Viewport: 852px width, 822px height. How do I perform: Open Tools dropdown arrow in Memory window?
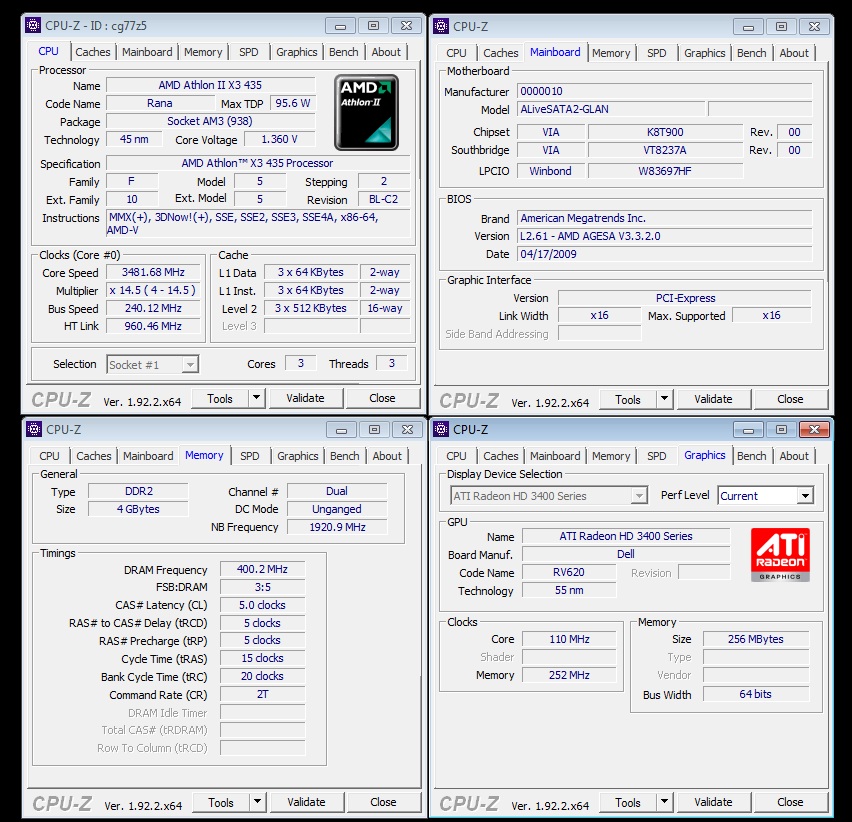coord(258,802)
